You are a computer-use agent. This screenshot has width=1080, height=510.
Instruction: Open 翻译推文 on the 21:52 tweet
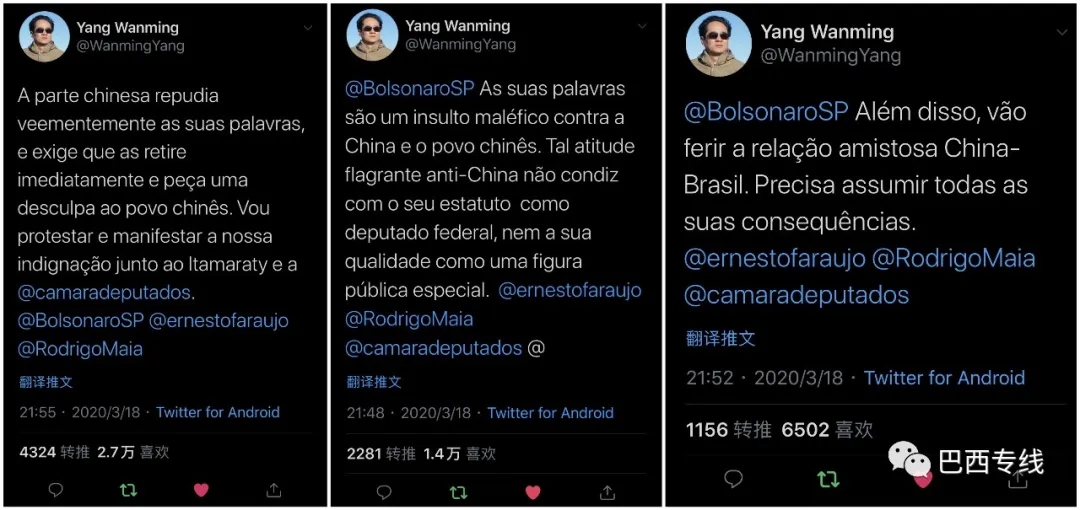(720, 338)
